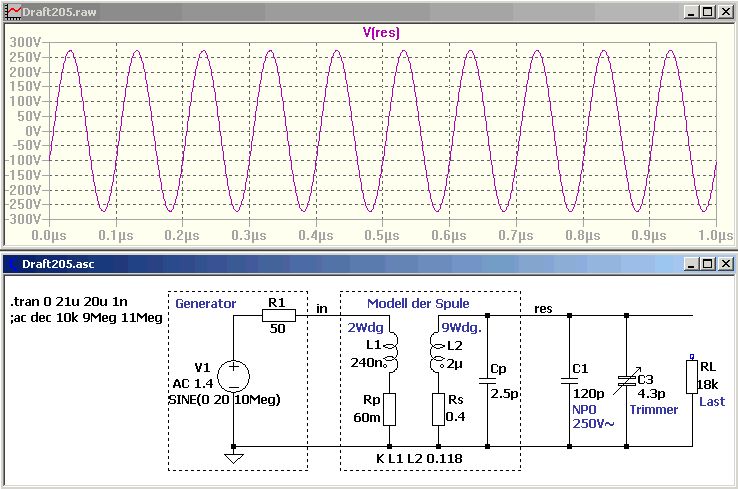Click the 18k value of RL
This screenshot has height=489, width=738.
point(708,385)
